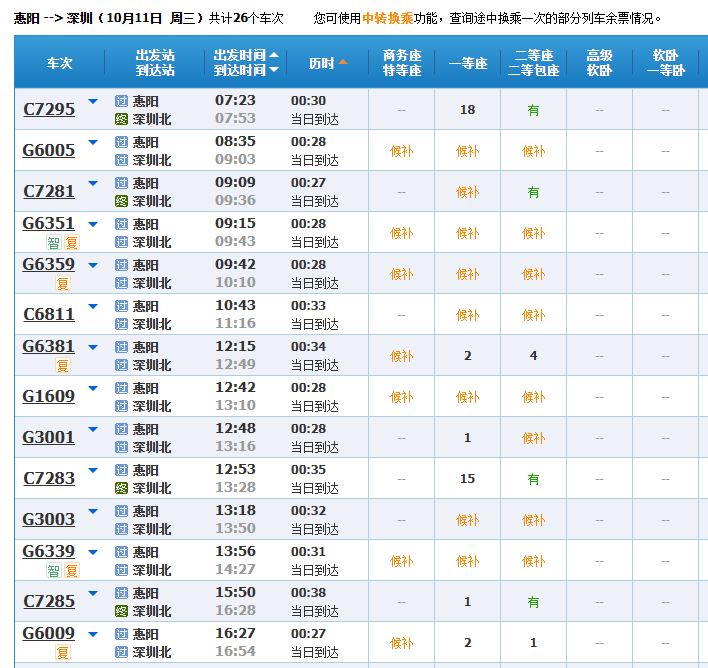Open train C7281 details link
Viewport: 708px width, 668px height.
(49, 192)
